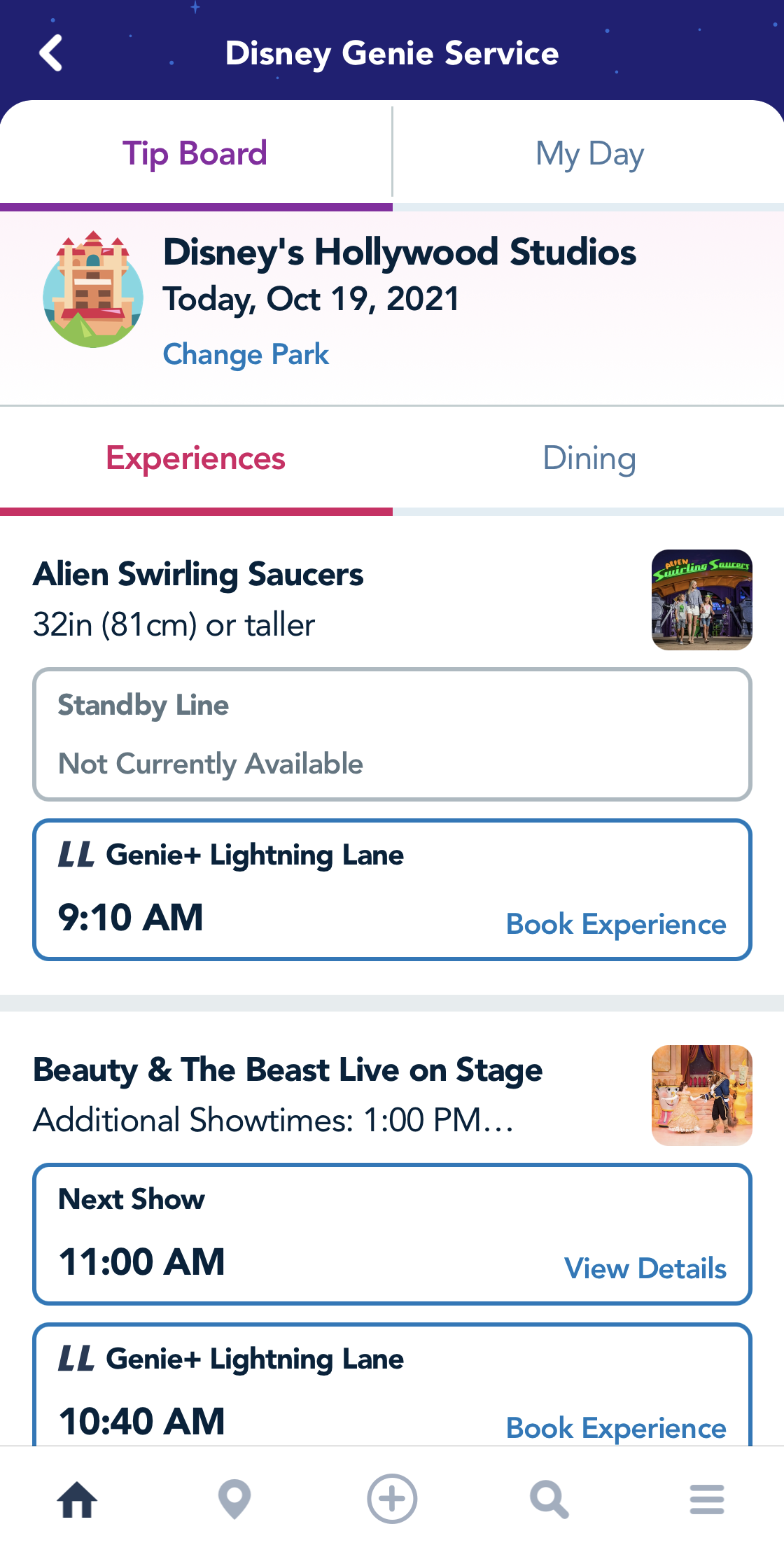Open the hamburger menu icon
Screen dimensions: 784x1552
[706, 1499]
